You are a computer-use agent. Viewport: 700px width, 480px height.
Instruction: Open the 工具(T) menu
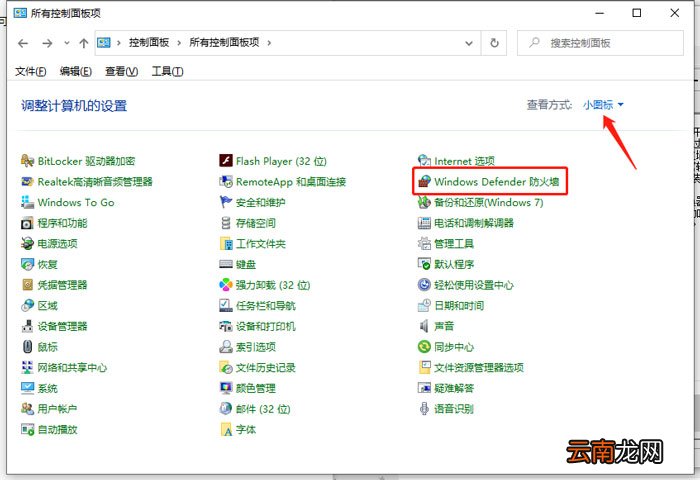click(x=167, y=71)
